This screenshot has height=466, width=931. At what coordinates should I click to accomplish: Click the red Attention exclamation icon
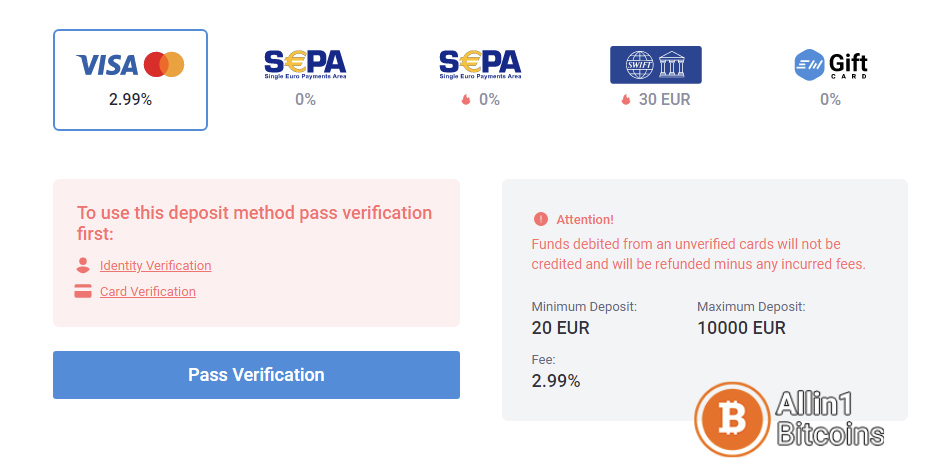click(x=541, y=219)
